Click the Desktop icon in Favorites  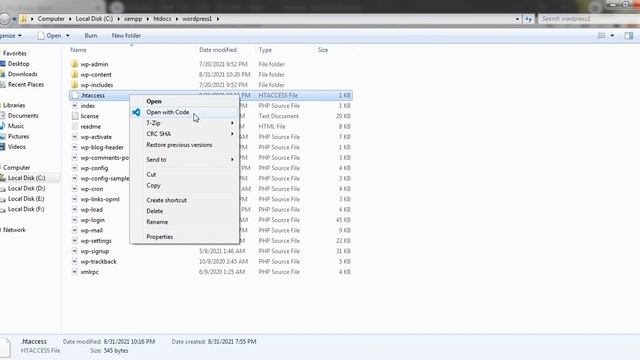pyautogui.click(x=3, y=64)
